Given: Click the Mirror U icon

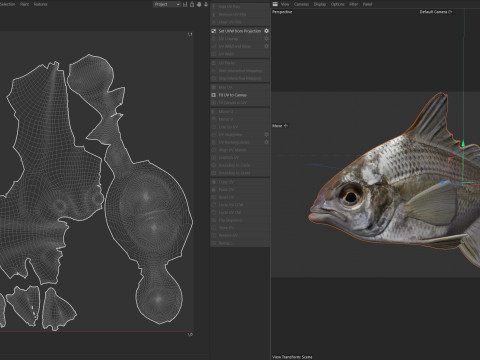Looking at the screenshot, I should tap(214, 112).
